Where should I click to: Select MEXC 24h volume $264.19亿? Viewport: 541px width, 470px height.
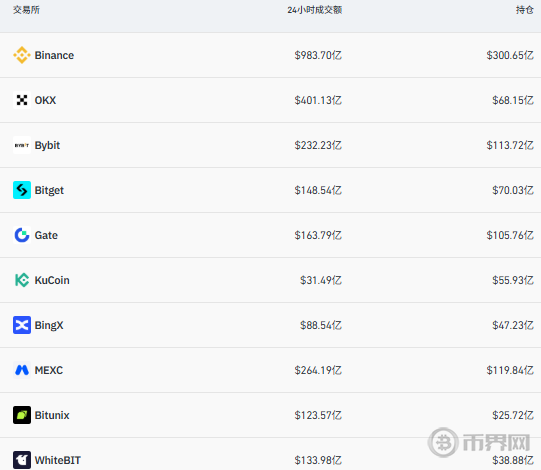[x=318, y=370]
